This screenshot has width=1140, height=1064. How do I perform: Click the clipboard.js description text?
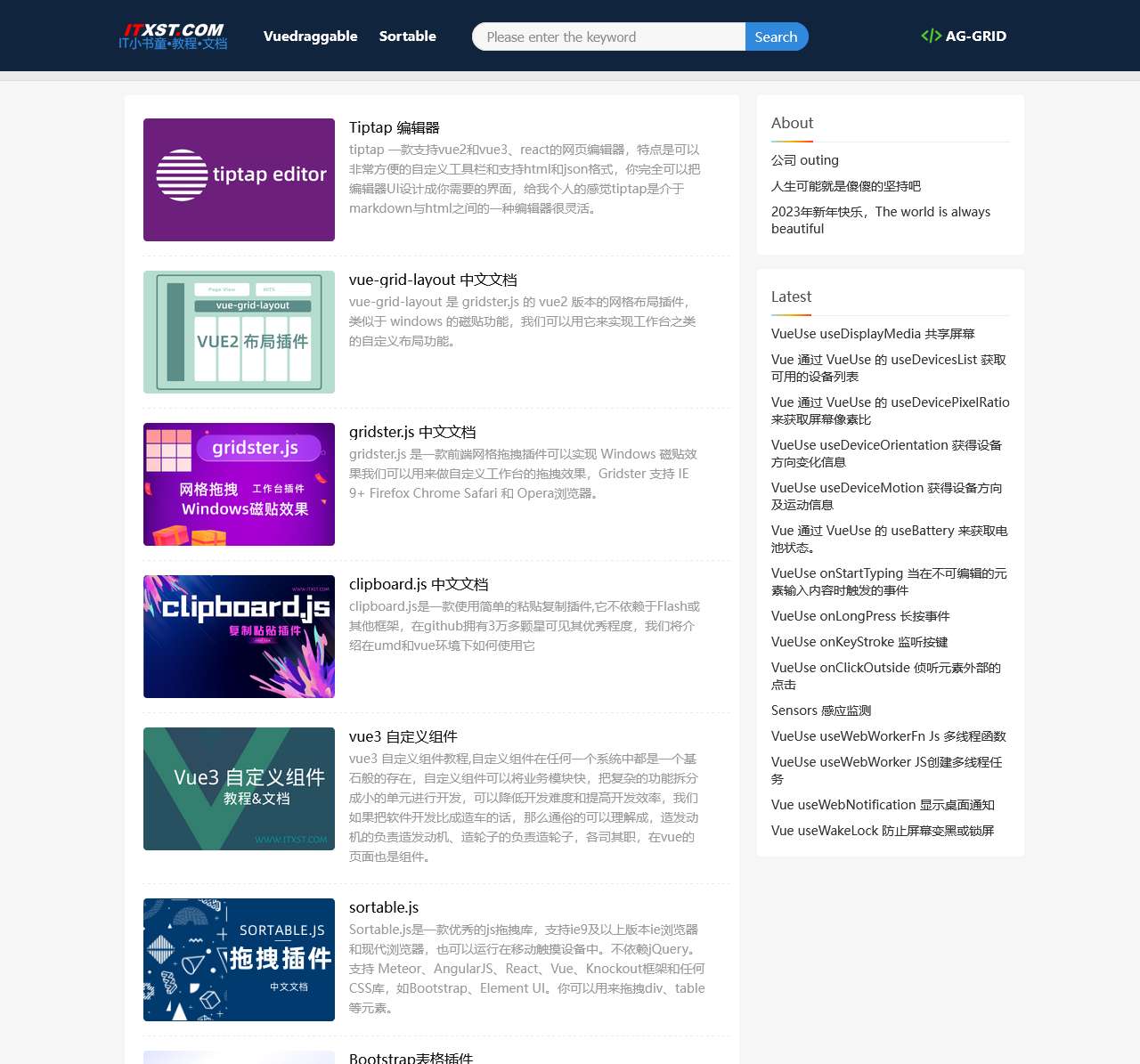[x=525, y=626]
